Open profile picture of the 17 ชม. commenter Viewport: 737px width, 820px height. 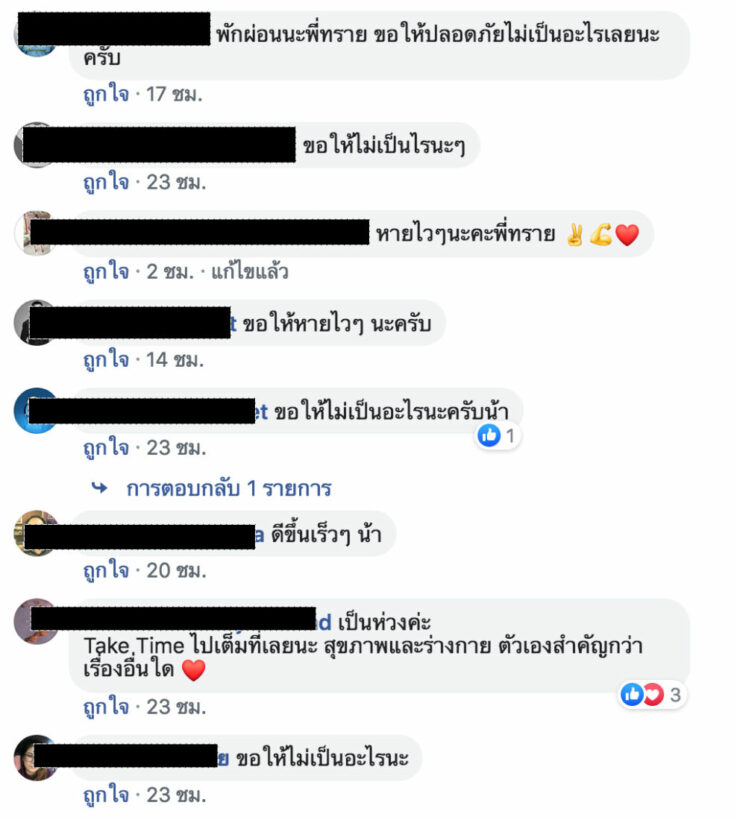[x=36, y=35]
